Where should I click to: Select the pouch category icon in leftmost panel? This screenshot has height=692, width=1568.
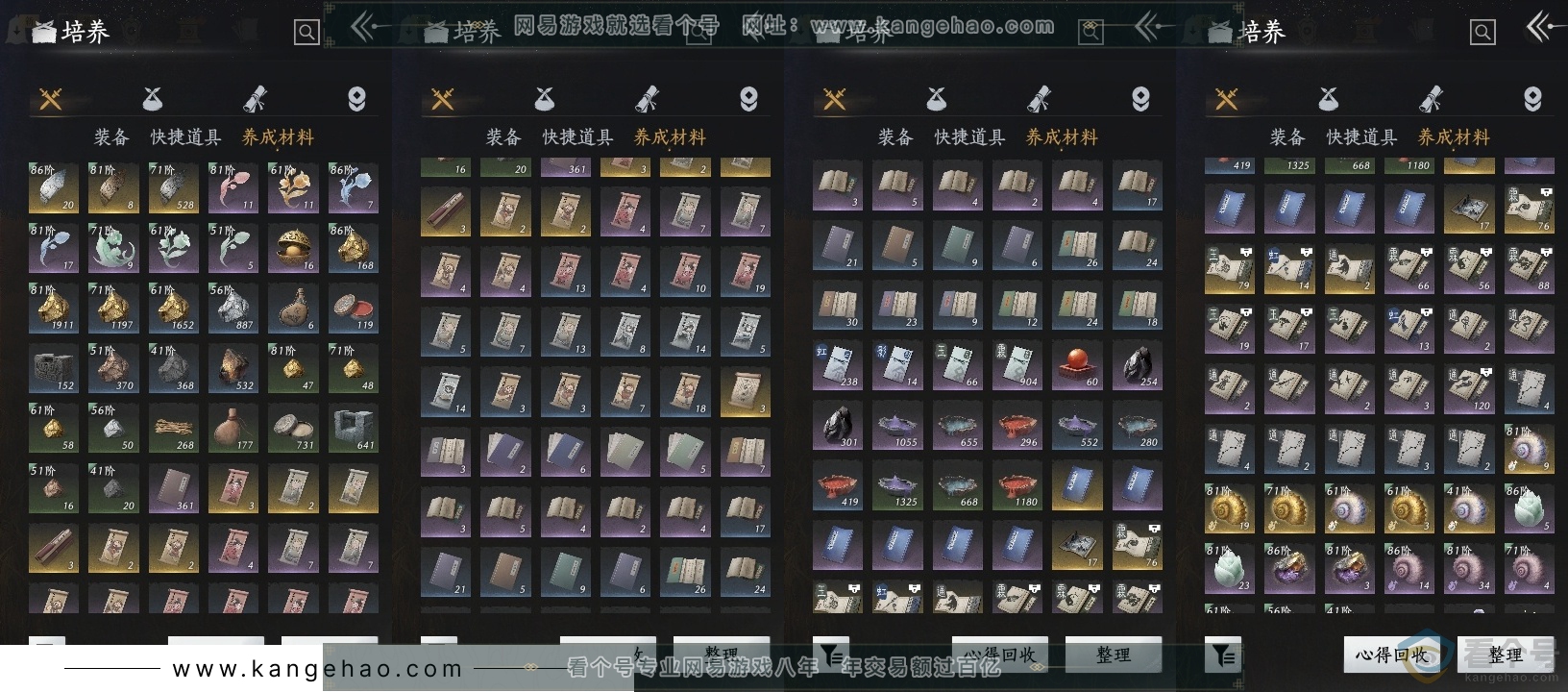point(153,98)
